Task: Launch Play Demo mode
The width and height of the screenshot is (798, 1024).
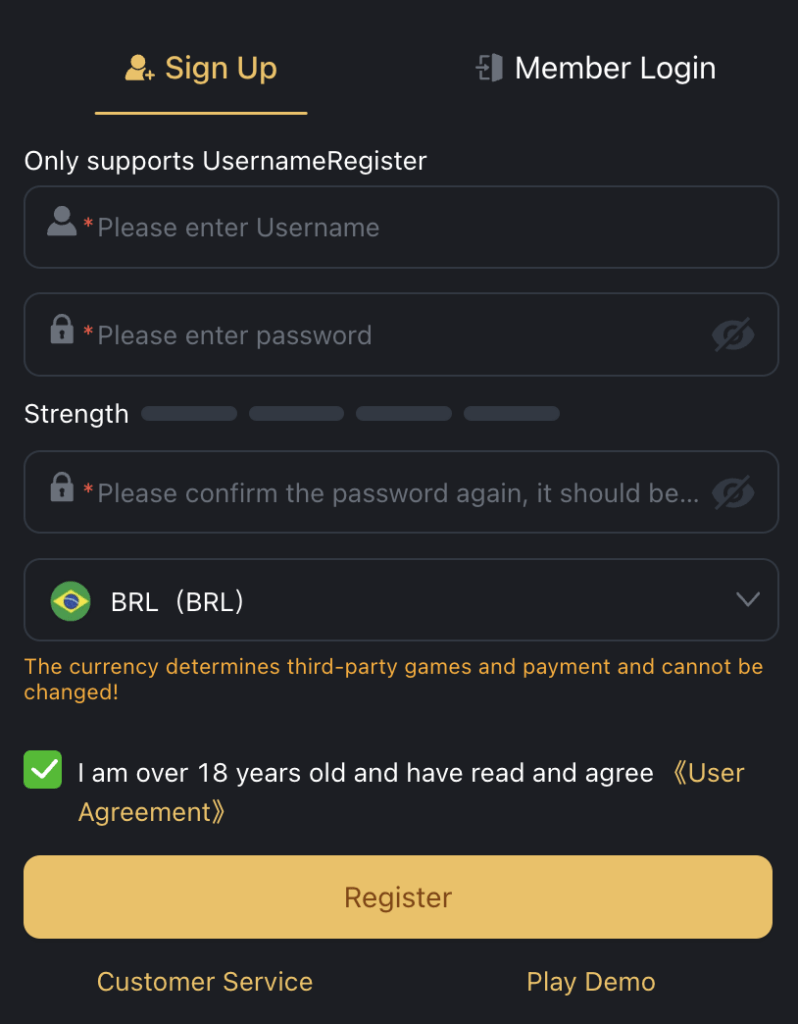Action: (x=591, y=982)
